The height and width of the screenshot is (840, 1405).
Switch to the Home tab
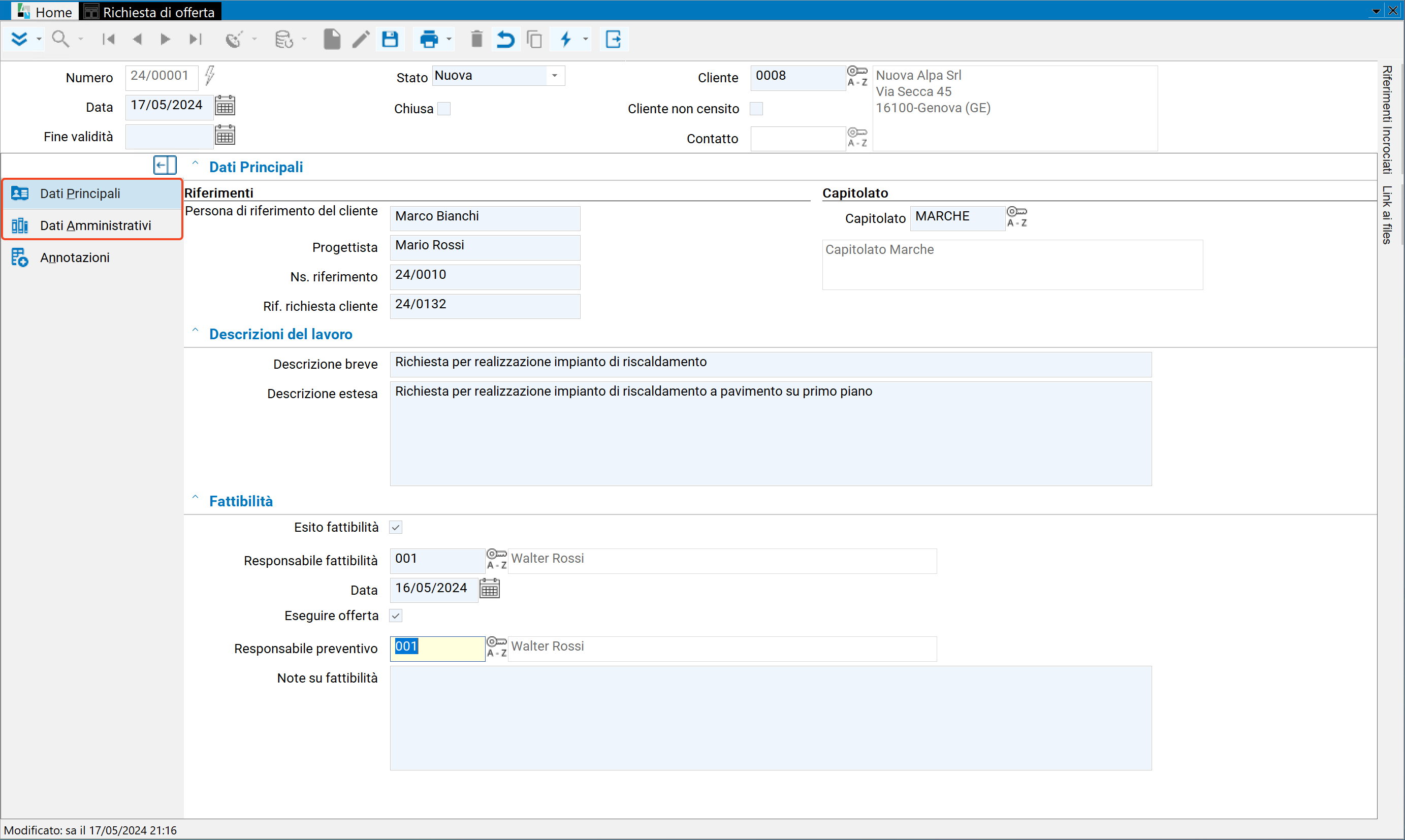click(45, 11)
